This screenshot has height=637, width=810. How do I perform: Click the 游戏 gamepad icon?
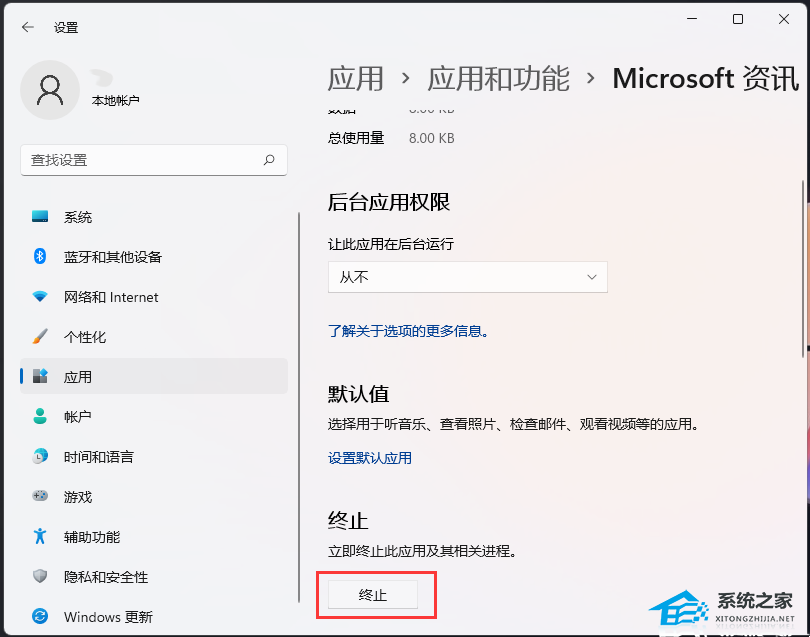(x=40, y=496)
